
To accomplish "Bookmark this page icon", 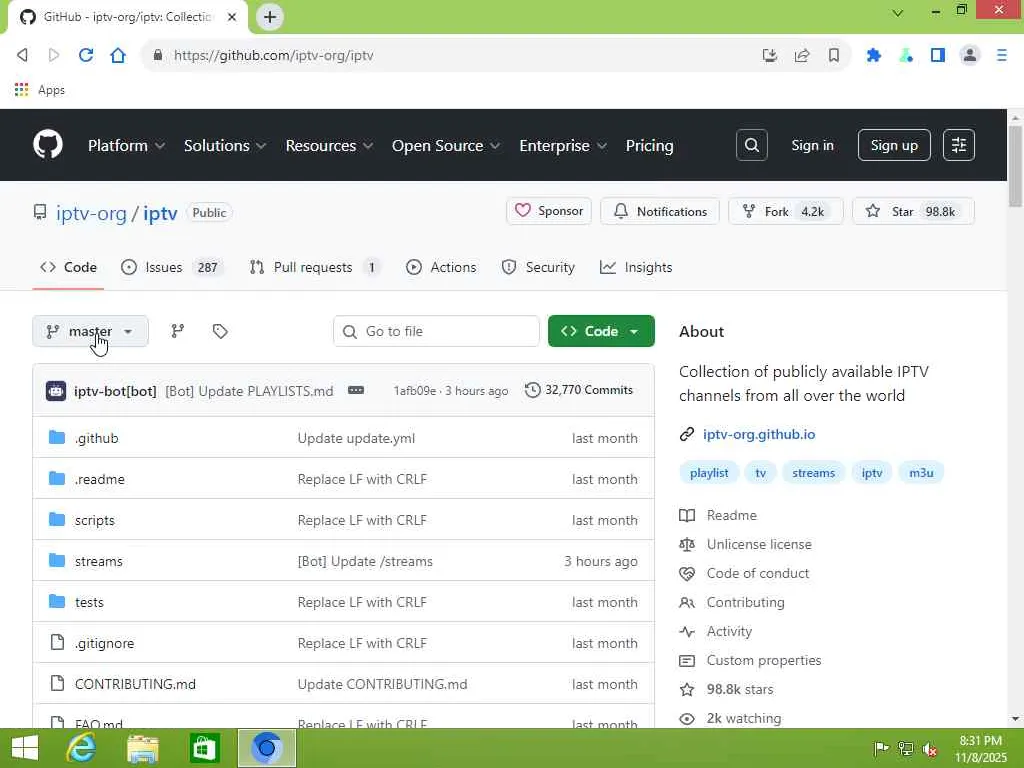I will coord(834,56).
